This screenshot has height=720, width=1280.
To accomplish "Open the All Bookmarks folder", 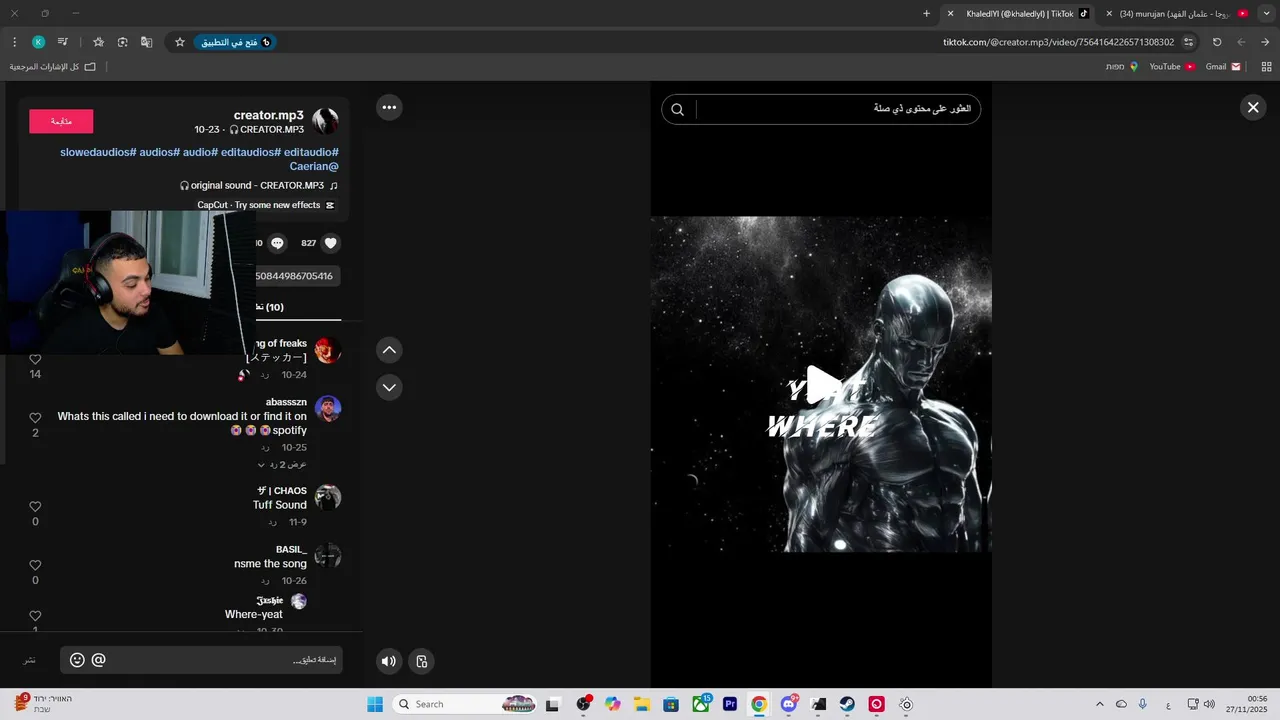I will tap(52, 66).
